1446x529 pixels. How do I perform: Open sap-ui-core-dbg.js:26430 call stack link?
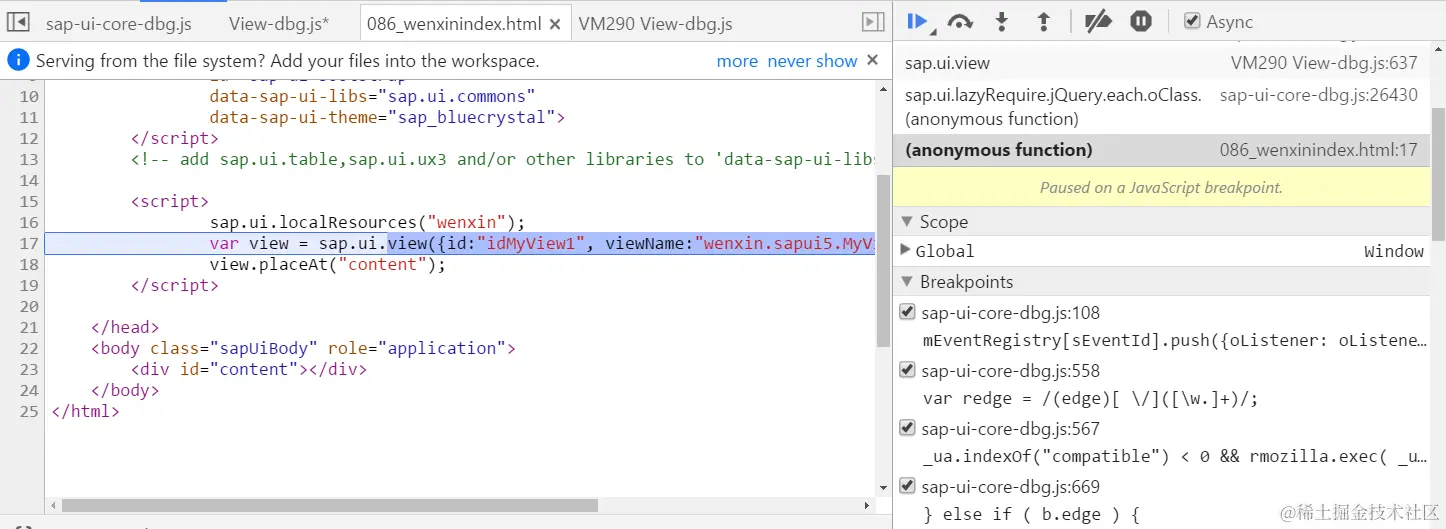1319,95
